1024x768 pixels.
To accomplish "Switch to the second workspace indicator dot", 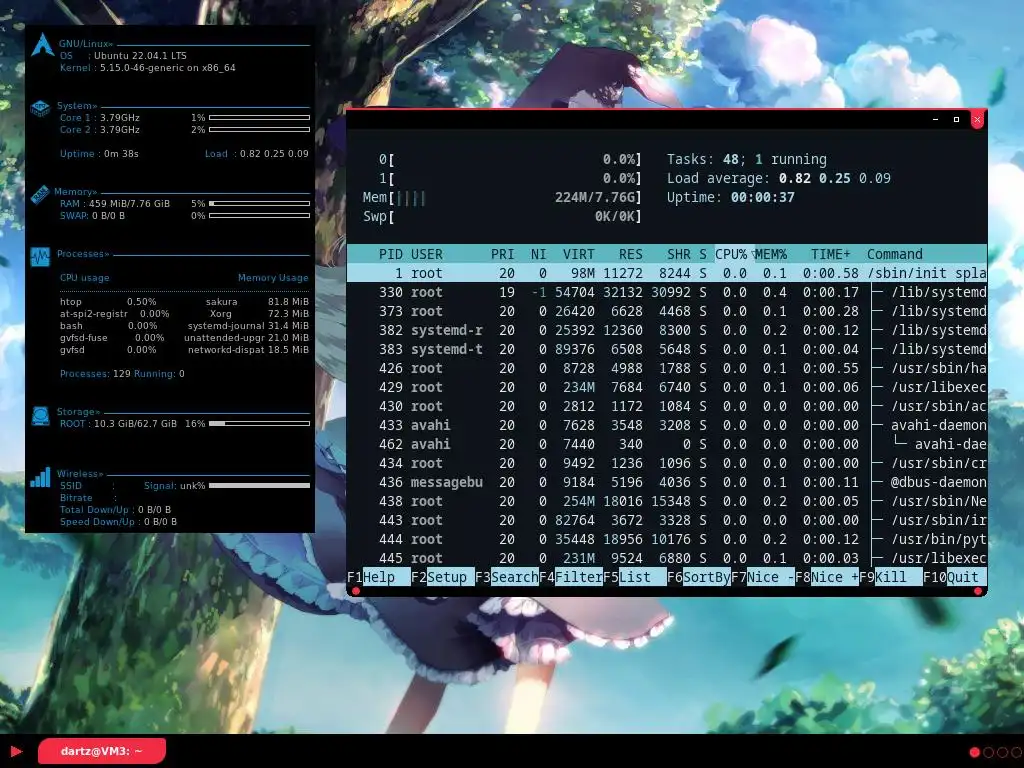I will [988, 752].
